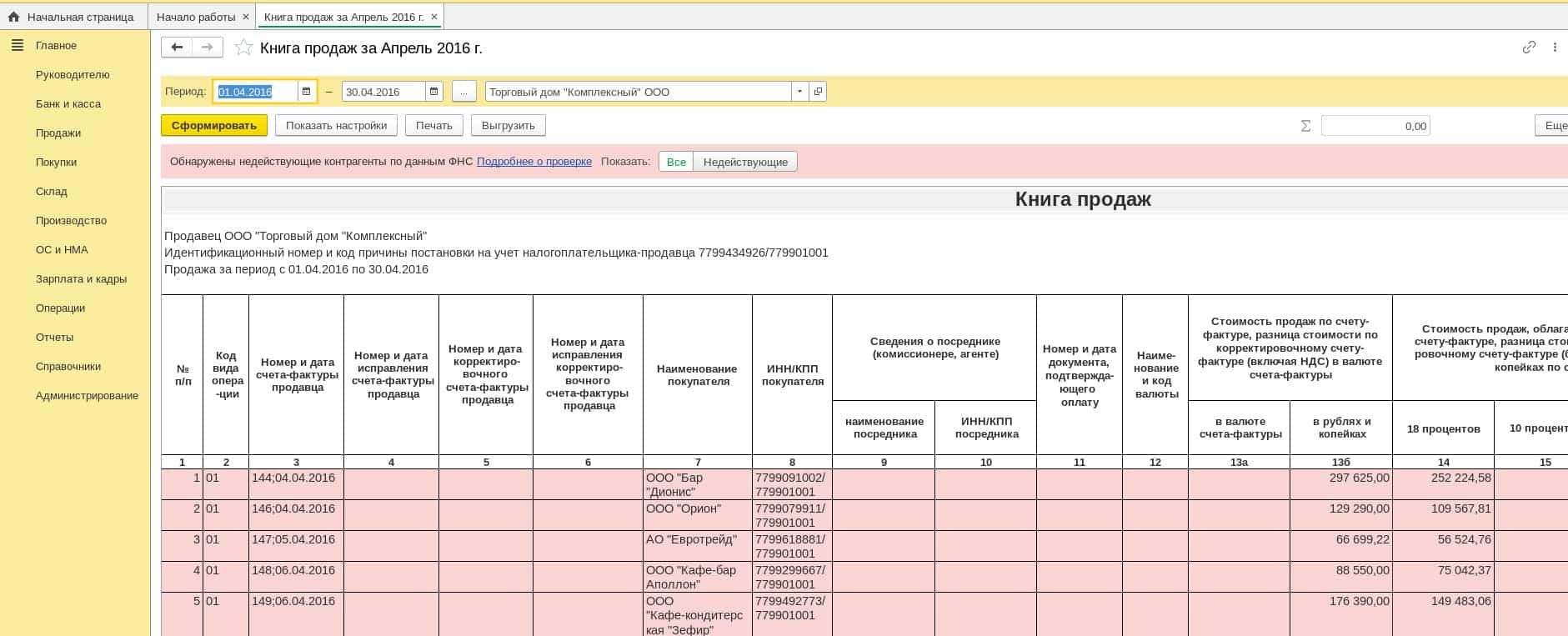Image resolution: width=1568 pixels, height=636 pixels.
Task: Open the Банк и касса section
Action: coord(68,103)
